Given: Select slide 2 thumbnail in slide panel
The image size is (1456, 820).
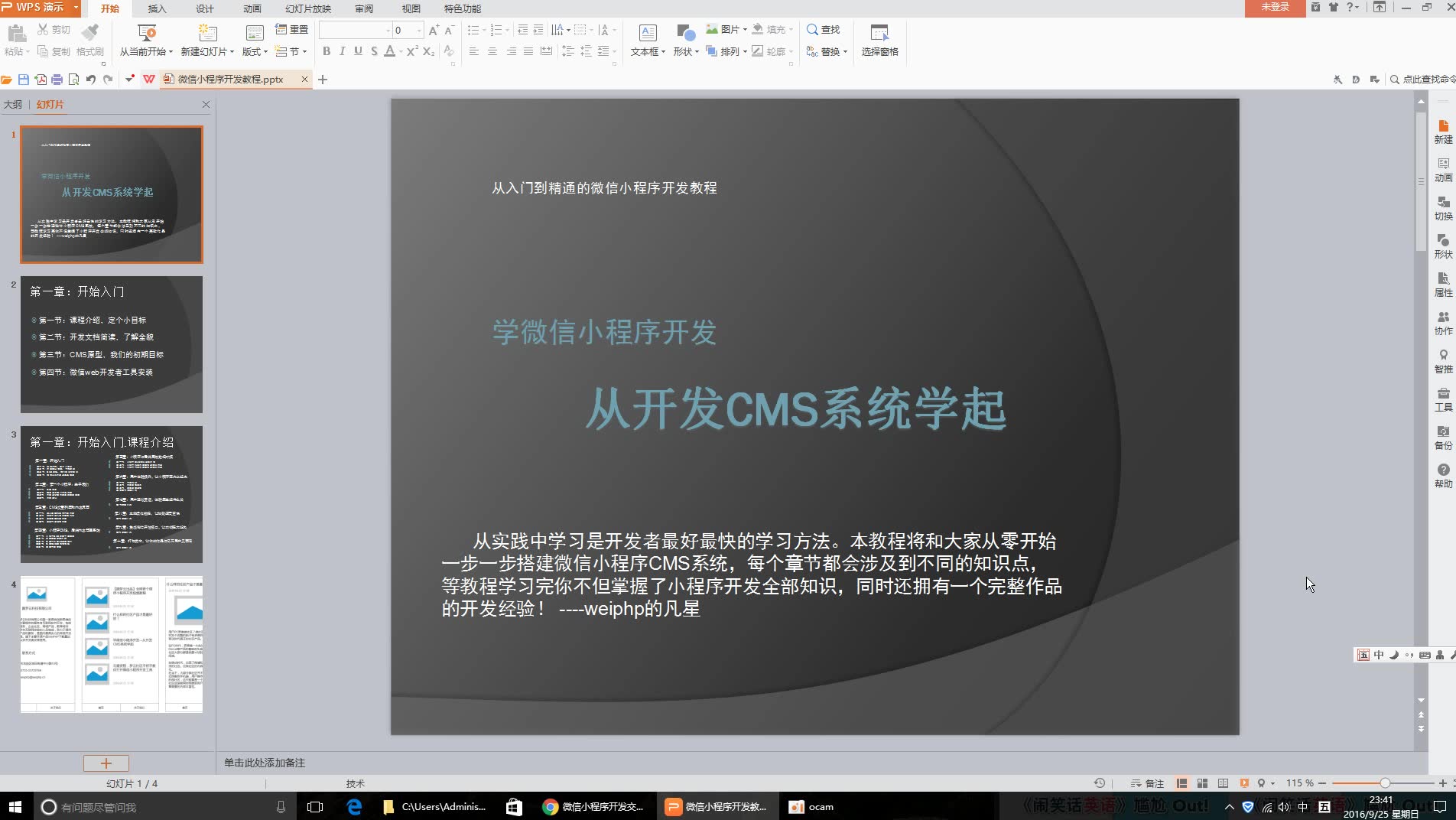Looking at the screenshot, I should (x=112, y=345).
